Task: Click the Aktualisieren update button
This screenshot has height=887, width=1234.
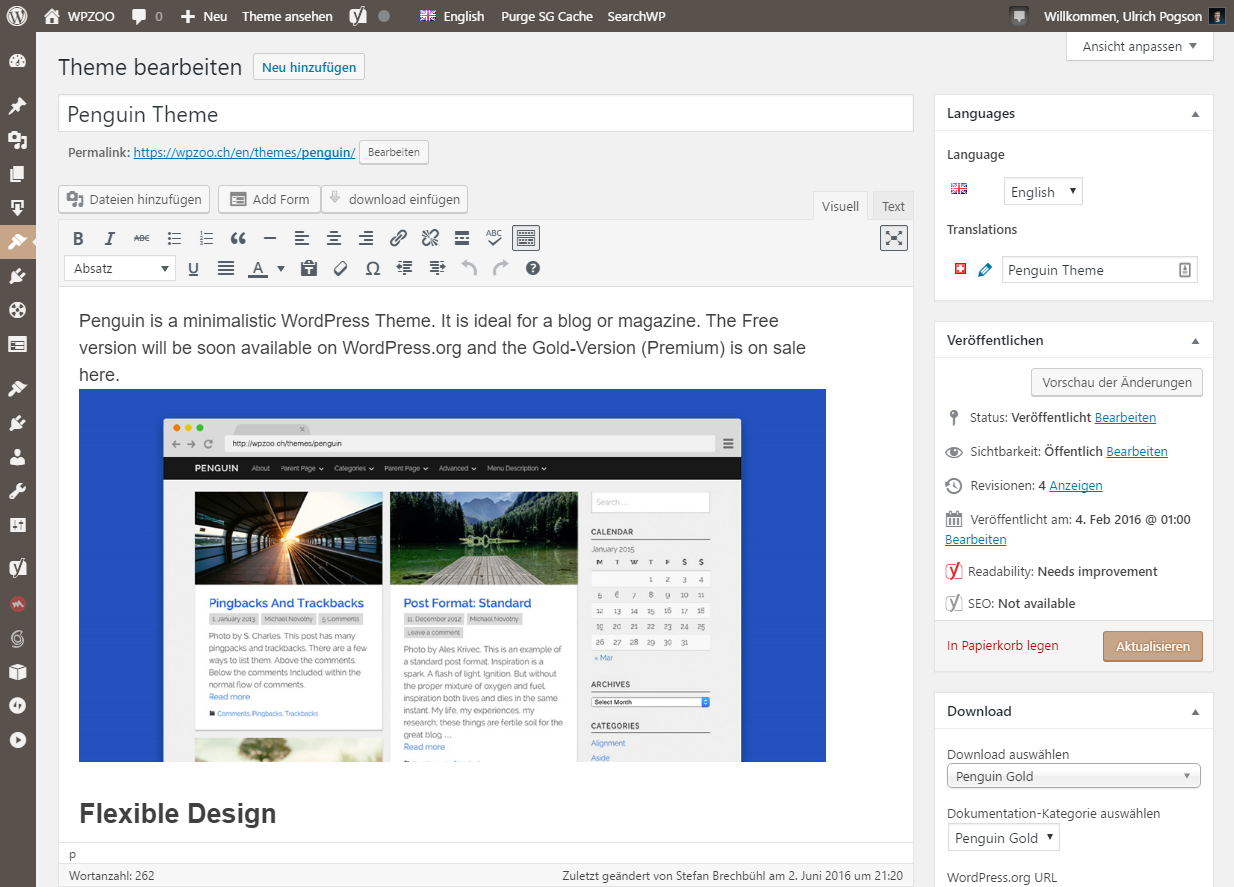Action: [x=1152, y=646]
